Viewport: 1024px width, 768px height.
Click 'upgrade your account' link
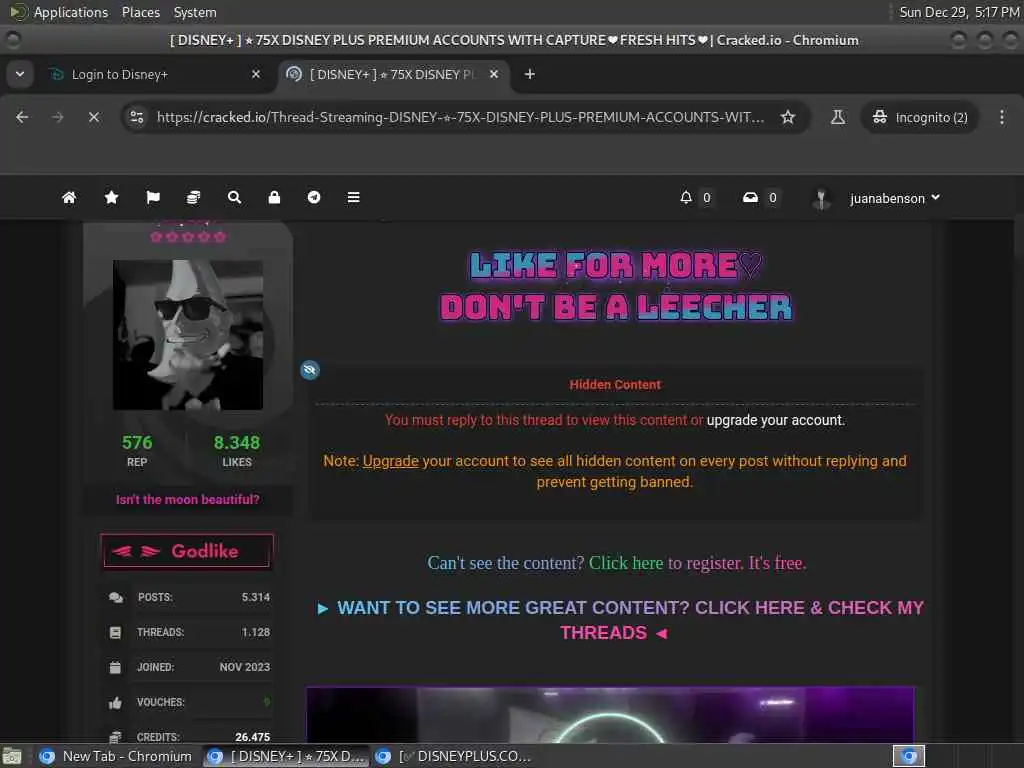tap(775, 420)
